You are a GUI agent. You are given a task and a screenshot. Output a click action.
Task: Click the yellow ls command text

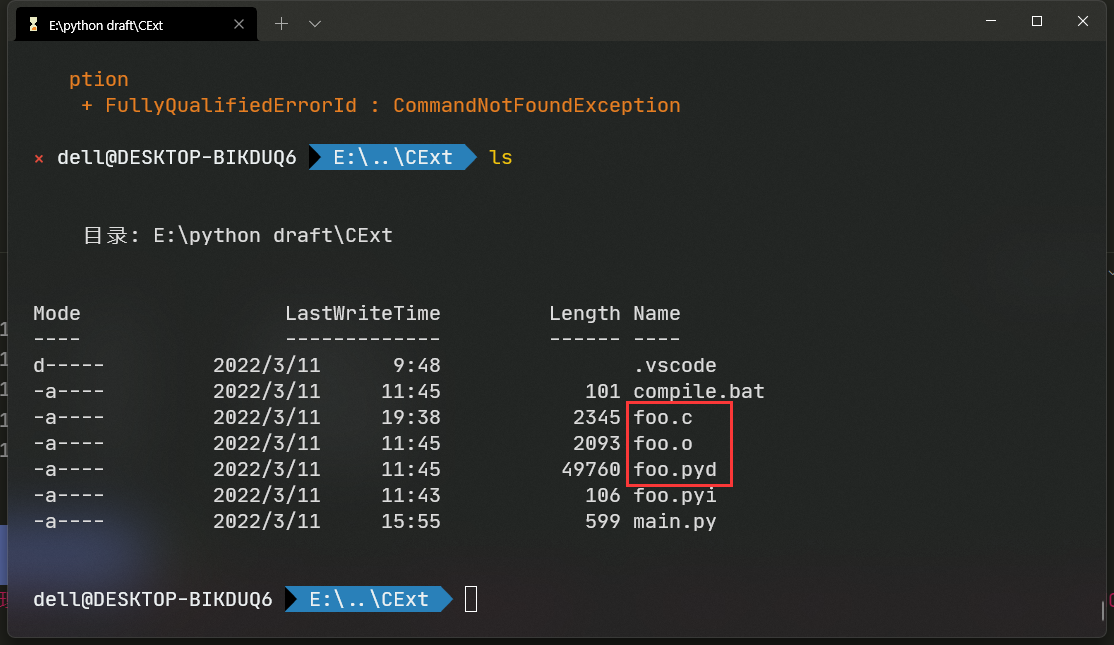pos(500,157)
